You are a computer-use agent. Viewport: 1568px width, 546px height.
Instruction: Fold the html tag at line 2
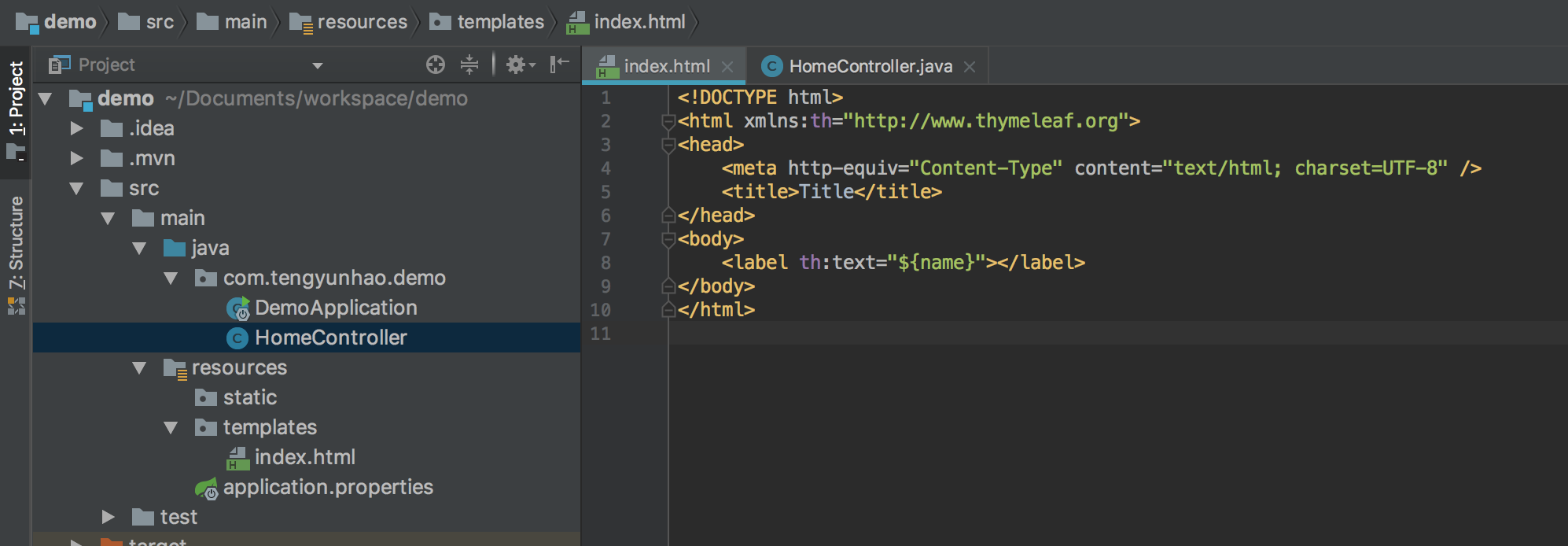[668, 121]
